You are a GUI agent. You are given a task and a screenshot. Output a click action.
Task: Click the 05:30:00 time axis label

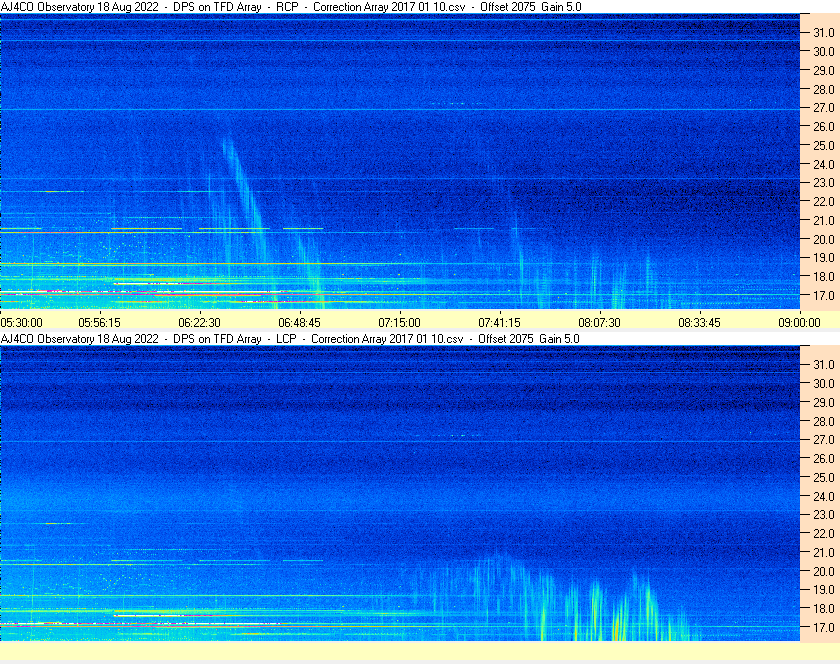pyautogui.click(x=22, y=322)
